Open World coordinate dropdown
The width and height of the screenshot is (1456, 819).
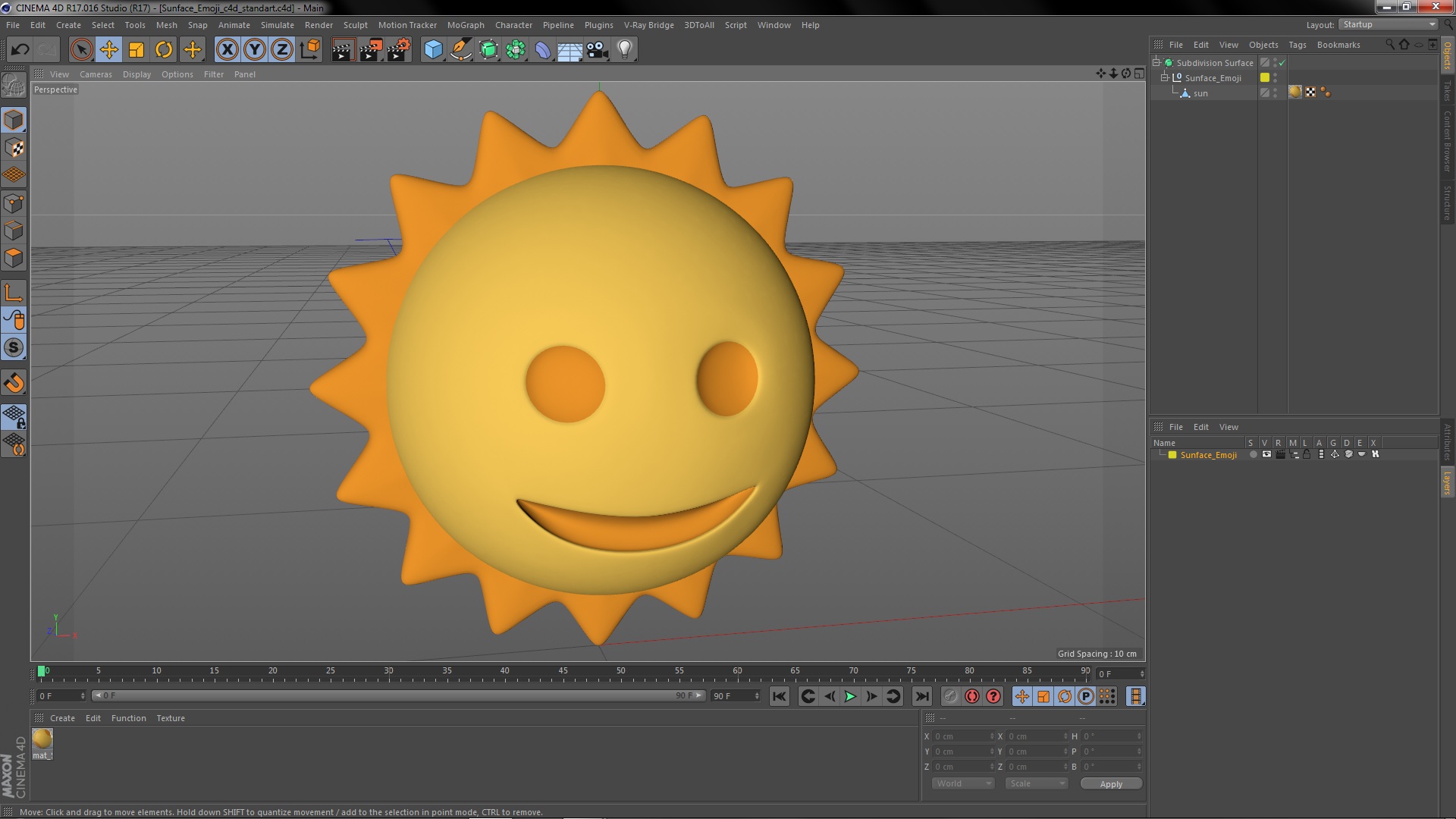962,783
